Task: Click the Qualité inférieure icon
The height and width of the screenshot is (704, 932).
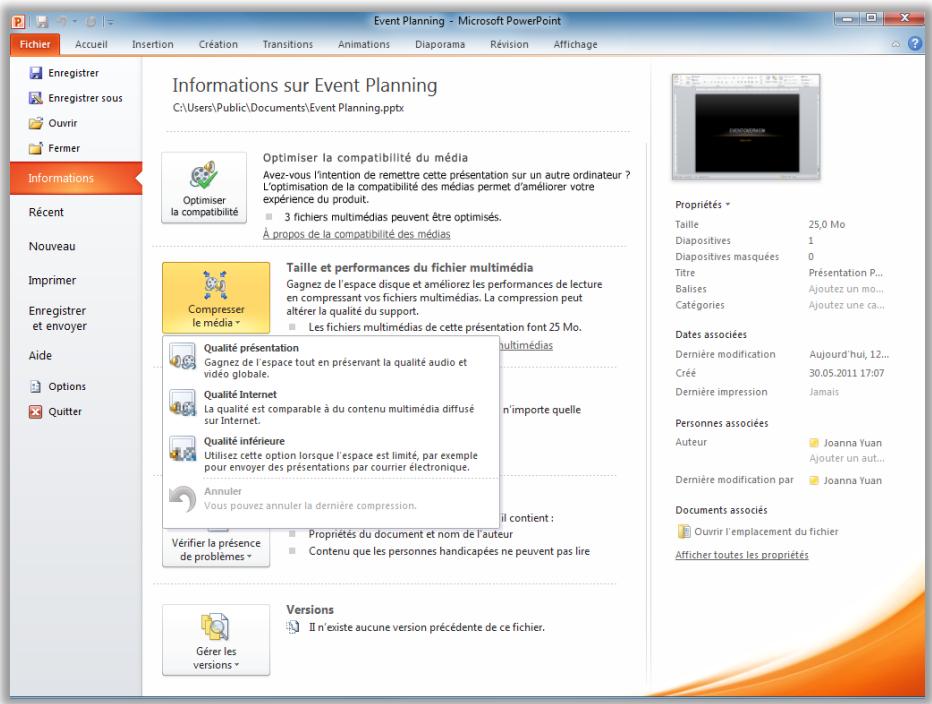Action: pos(182,449)
